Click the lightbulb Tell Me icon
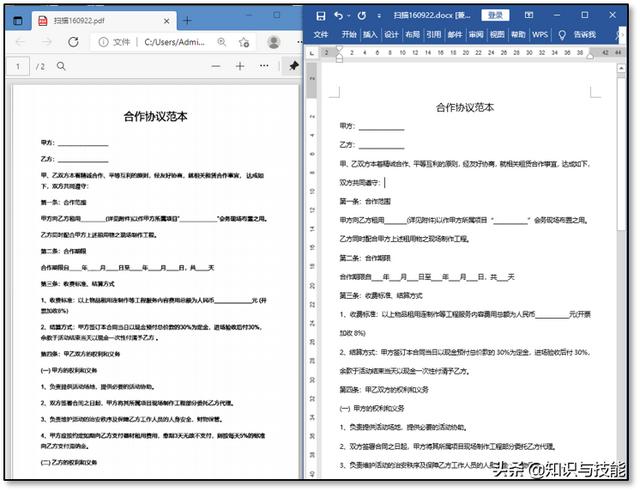Image resolution: width=640 pixels, height=492 pixels. click(562, 35)
